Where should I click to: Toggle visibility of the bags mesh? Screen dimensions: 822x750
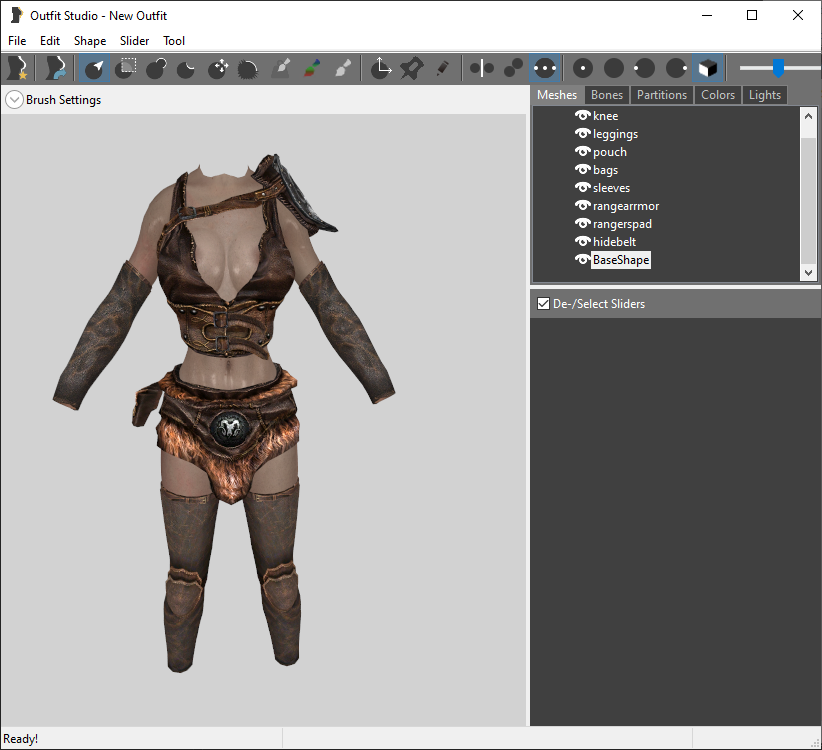point(582,169)
